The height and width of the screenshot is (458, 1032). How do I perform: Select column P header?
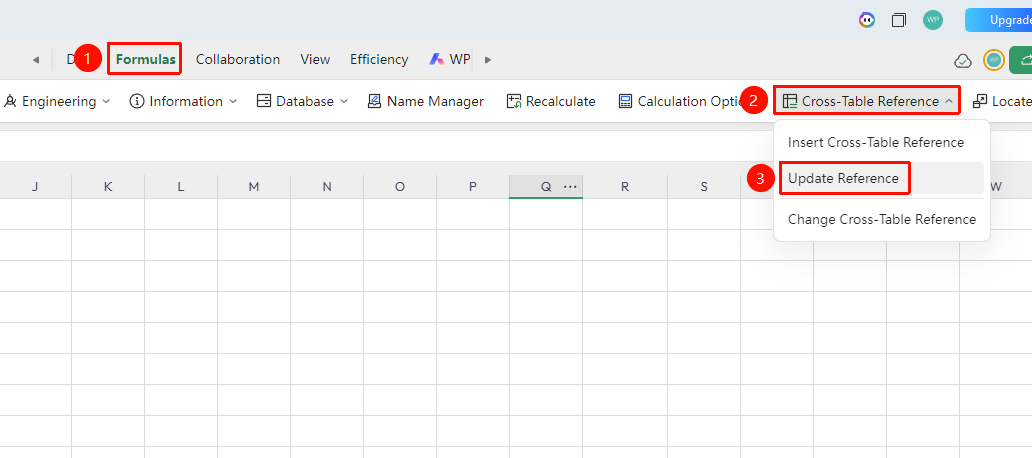click(473, 187)
